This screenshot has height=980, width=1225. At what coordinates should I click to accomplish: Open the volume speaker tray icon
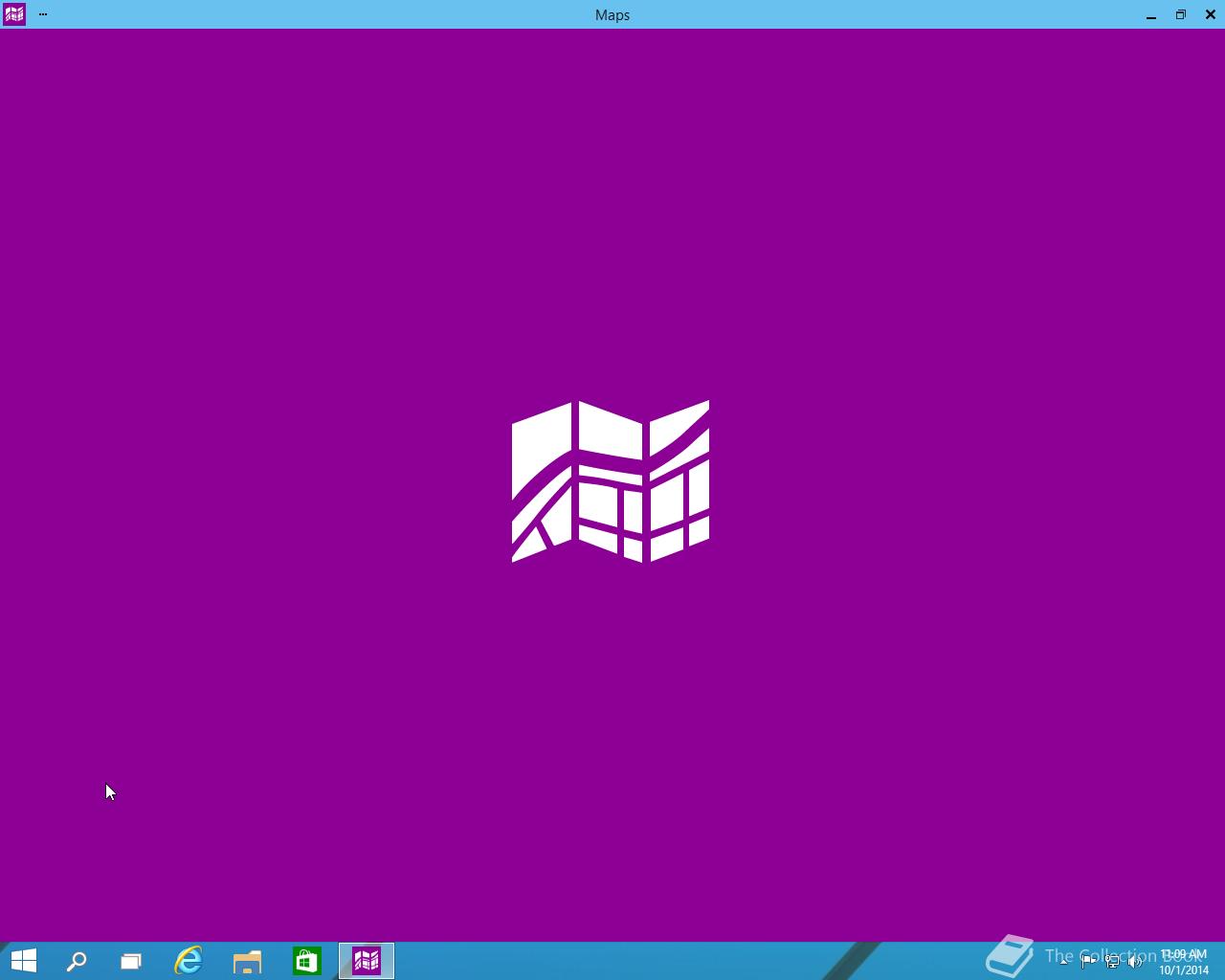click(1135, 962)
